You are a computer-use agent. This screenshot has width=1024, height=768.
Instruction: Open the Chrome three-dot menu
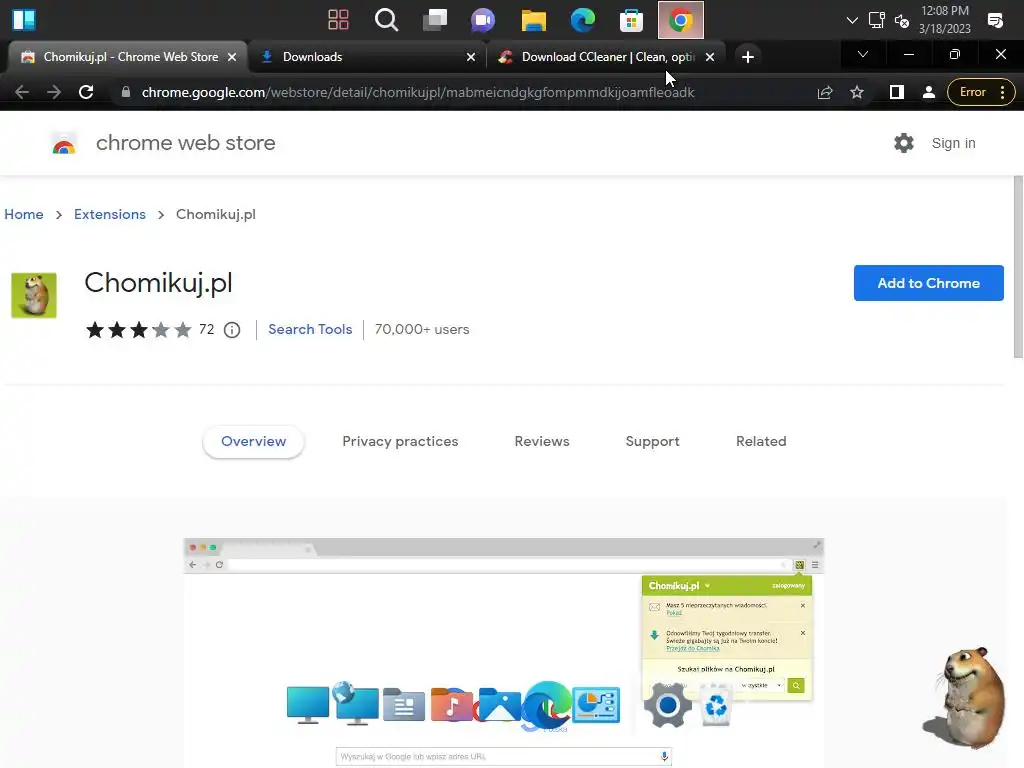1002,92
